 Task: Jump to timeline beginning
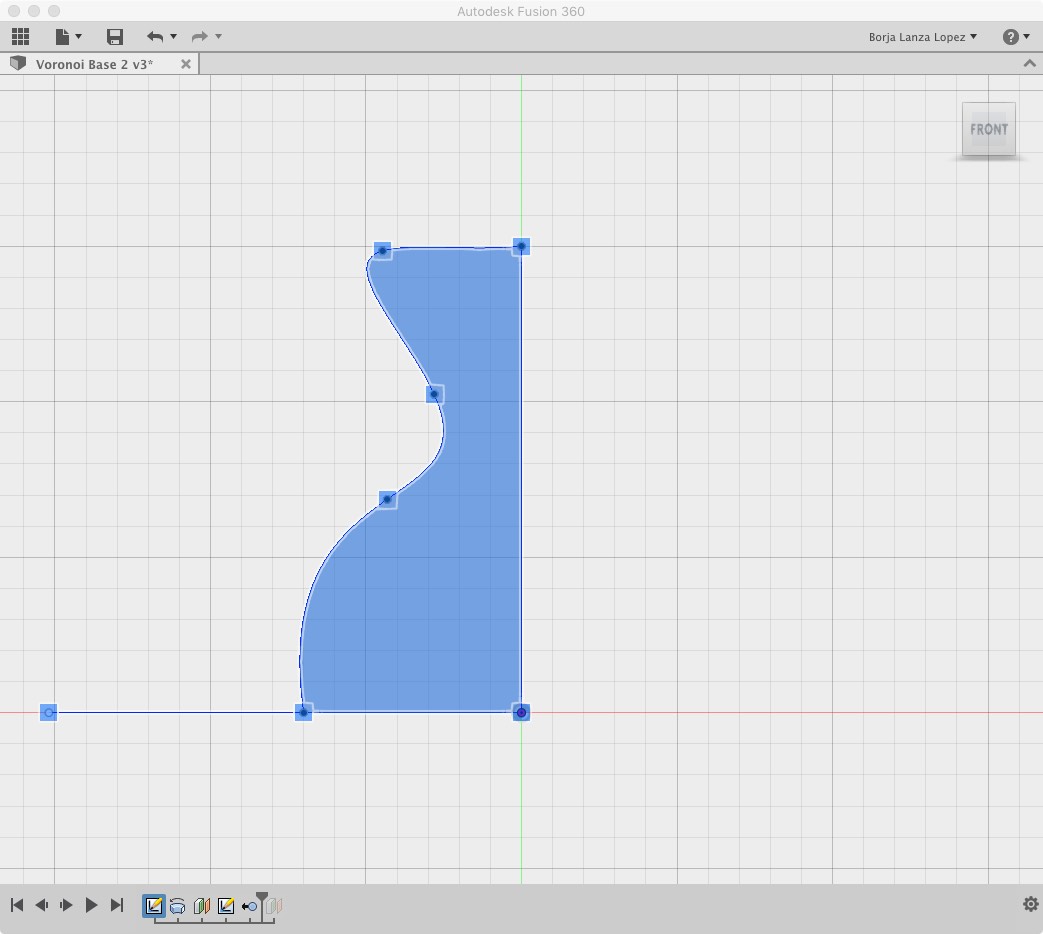(x=17, y=905)
